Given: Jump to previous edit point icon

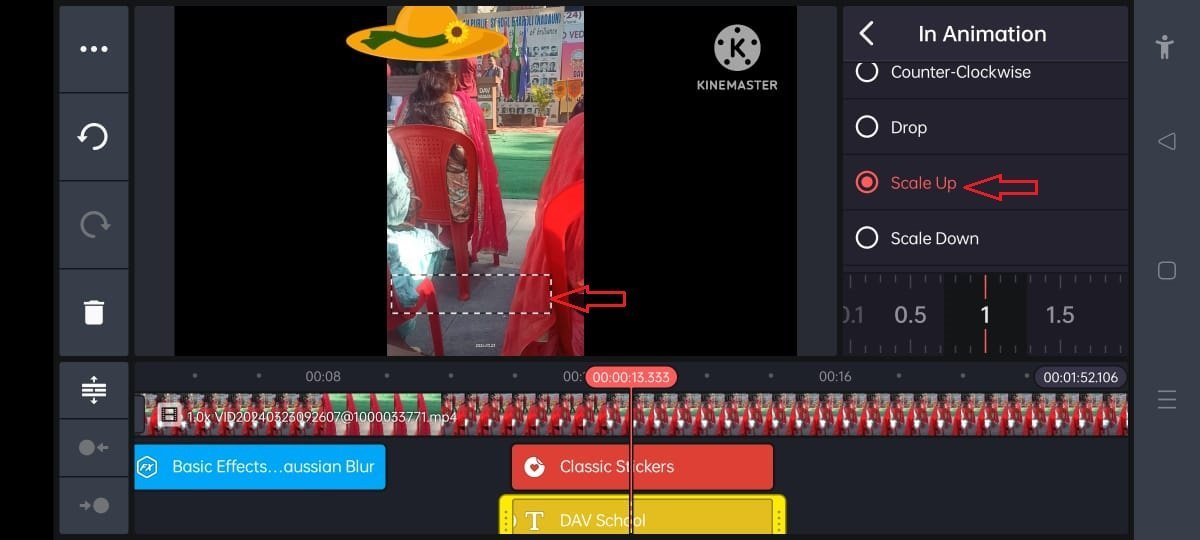Looking at the screenshot, I should pyautogui.click(x=93, y=448).
